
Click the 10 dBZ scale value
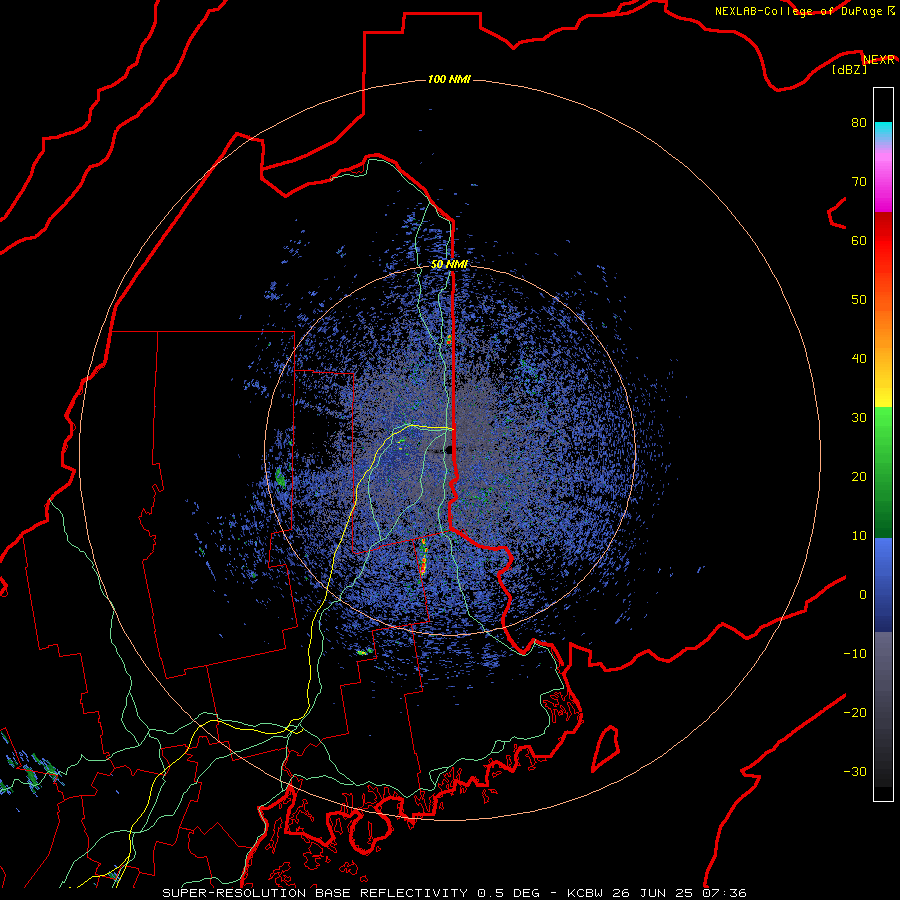[x=859, y=536]
